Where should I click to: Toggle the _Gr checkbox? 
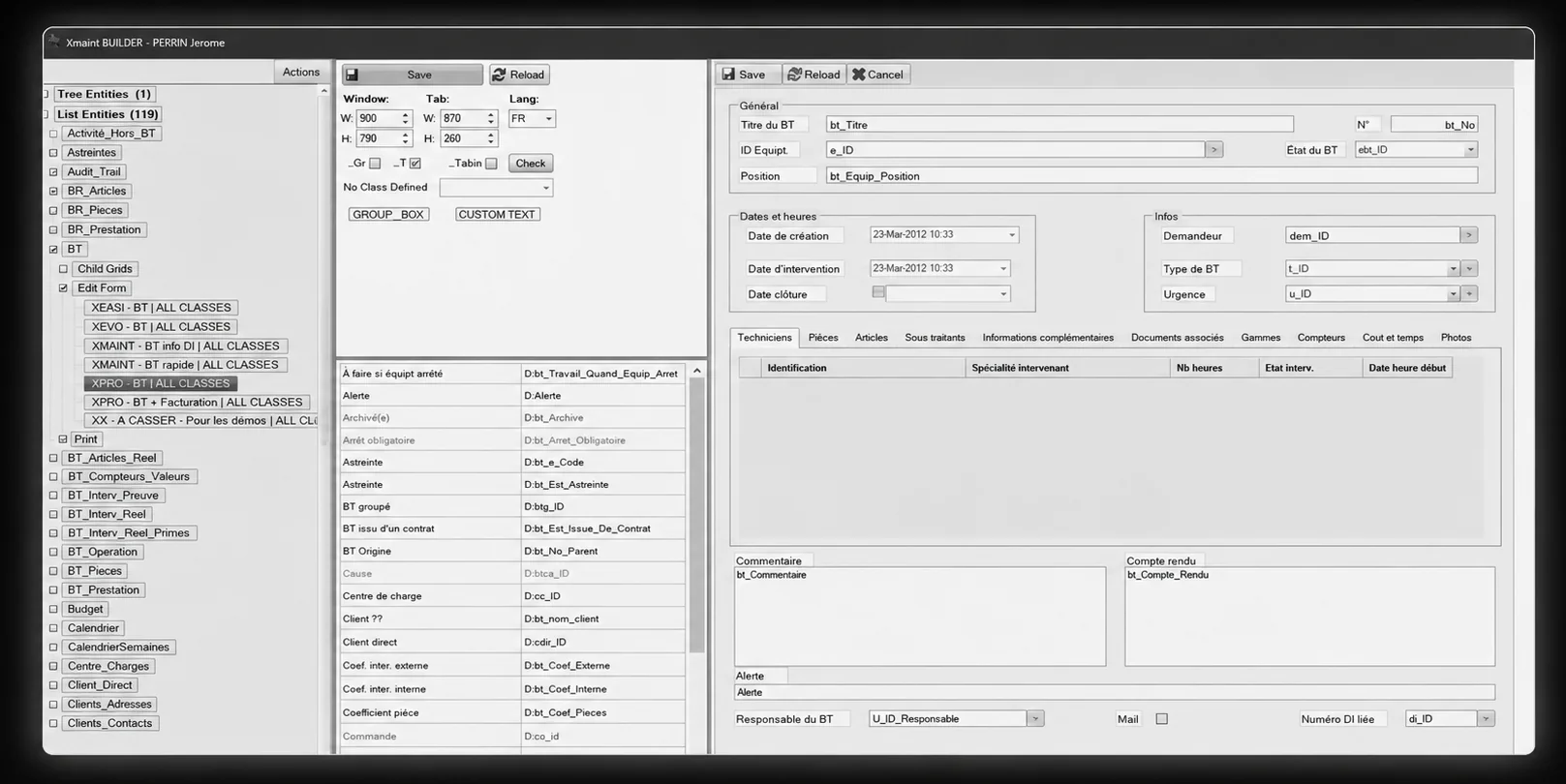coord(375,164)
